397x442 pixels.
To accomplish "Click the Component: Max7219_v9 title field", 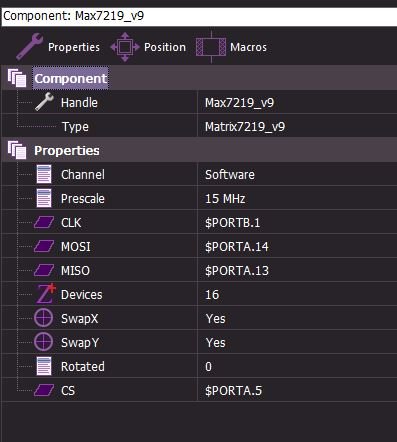I will [199, 16].
